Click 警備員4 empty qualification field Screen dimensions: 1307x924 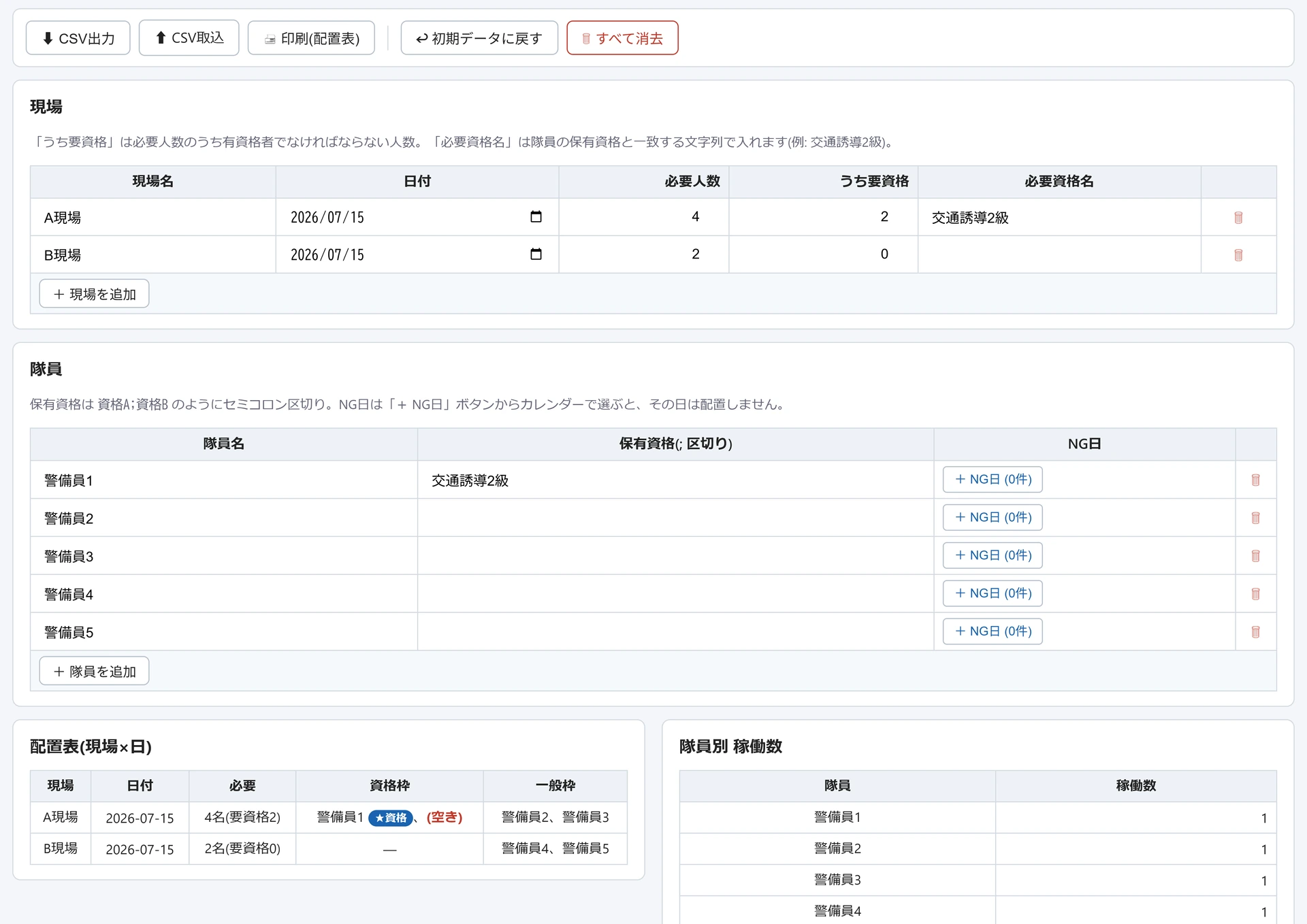[675, 595]
